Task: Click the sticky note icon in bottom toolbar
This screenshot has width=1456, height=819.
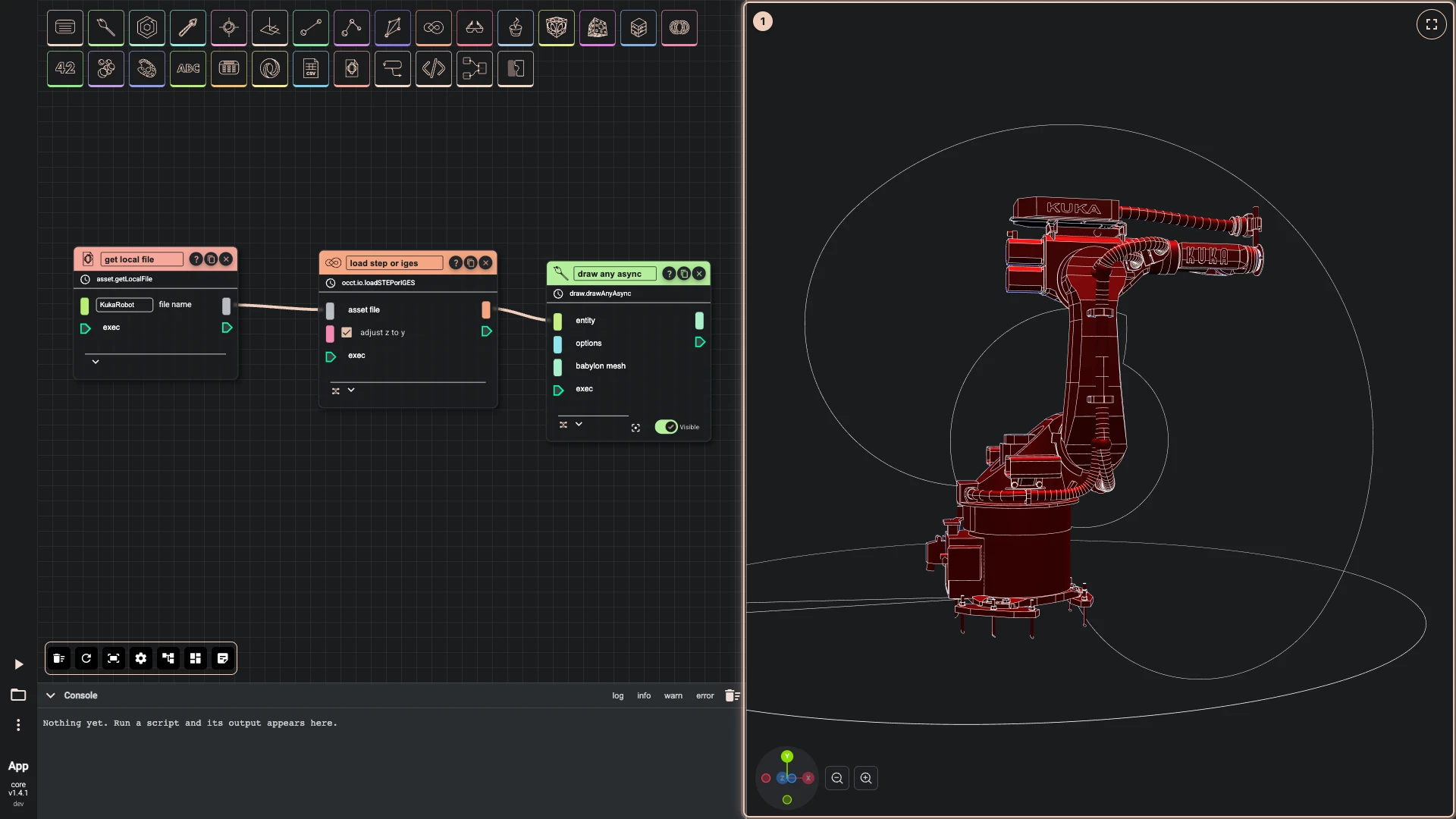Action: click(223, 658)
